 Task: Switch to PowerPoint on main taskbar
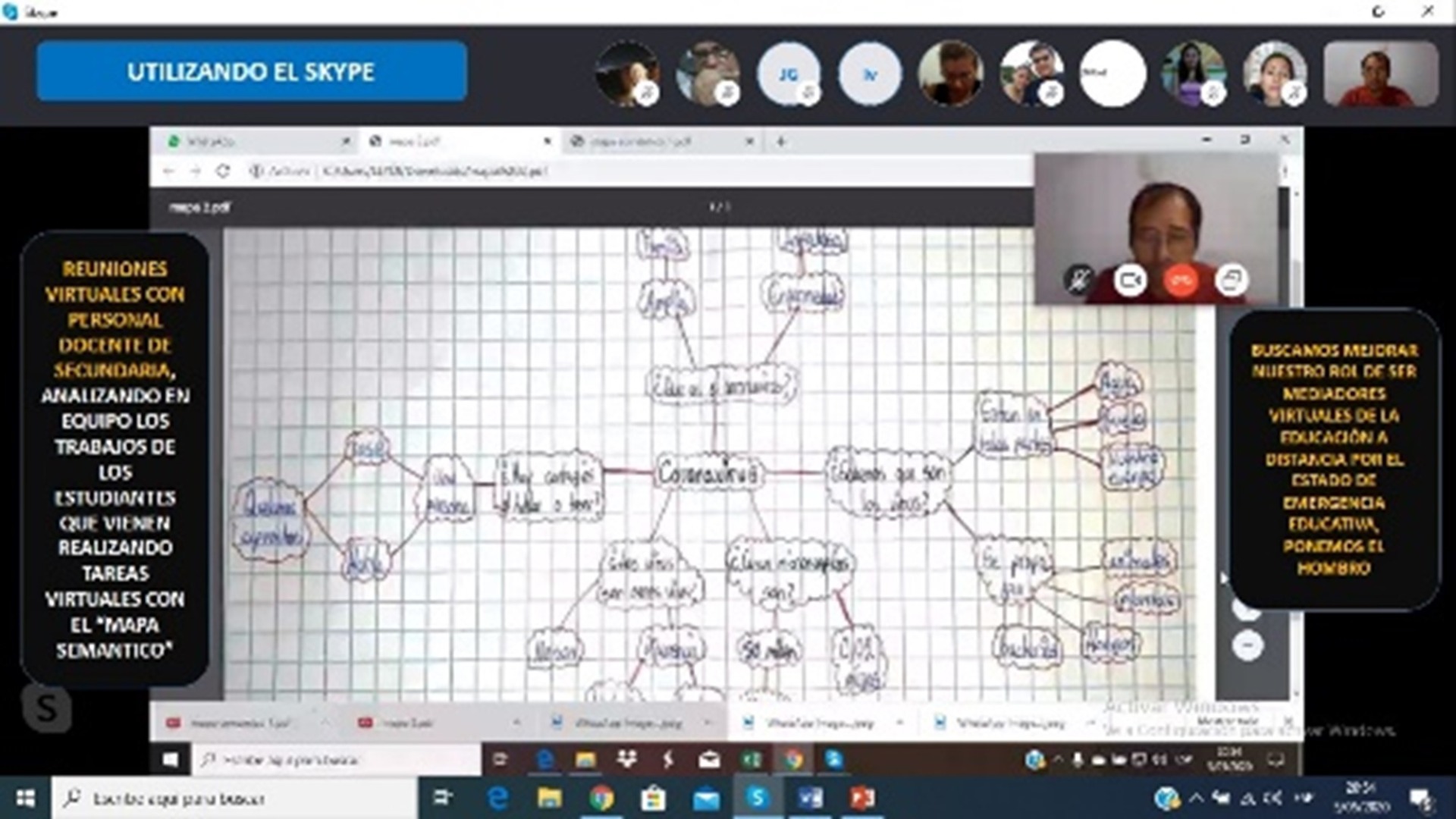click(x=862, y=798)
